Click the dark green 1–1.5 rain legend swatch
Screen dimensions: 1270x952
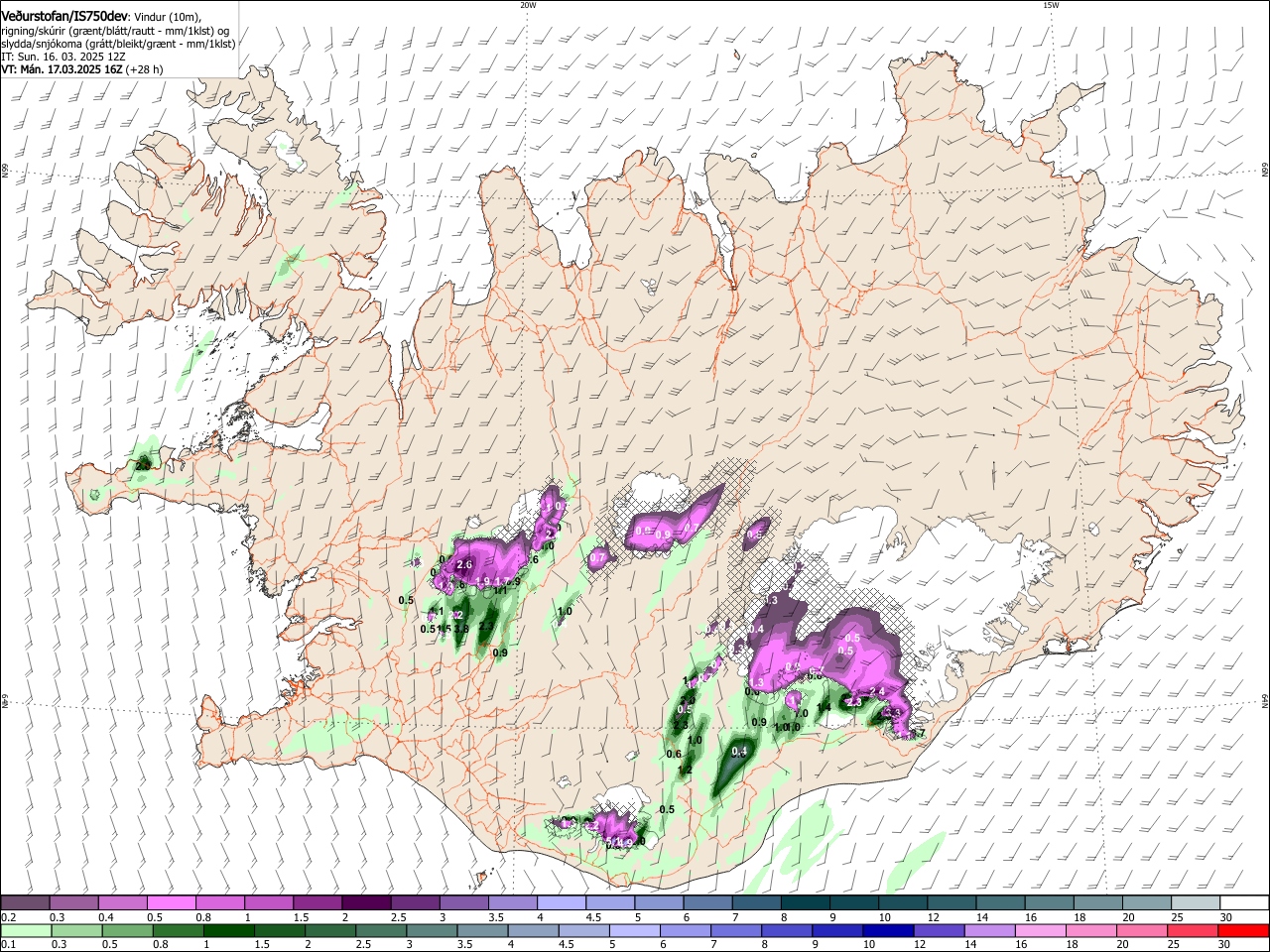tap(228, 930)
